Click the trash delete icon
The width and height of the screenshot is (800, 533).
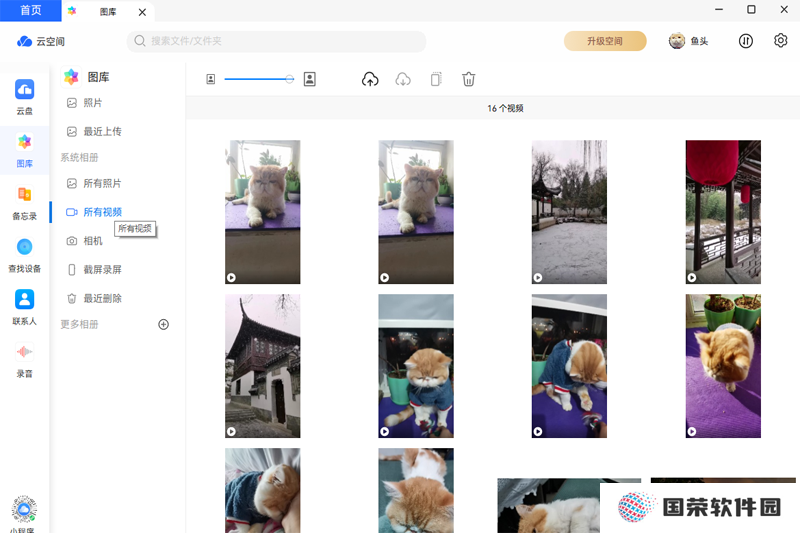click(x=468, y=79)
